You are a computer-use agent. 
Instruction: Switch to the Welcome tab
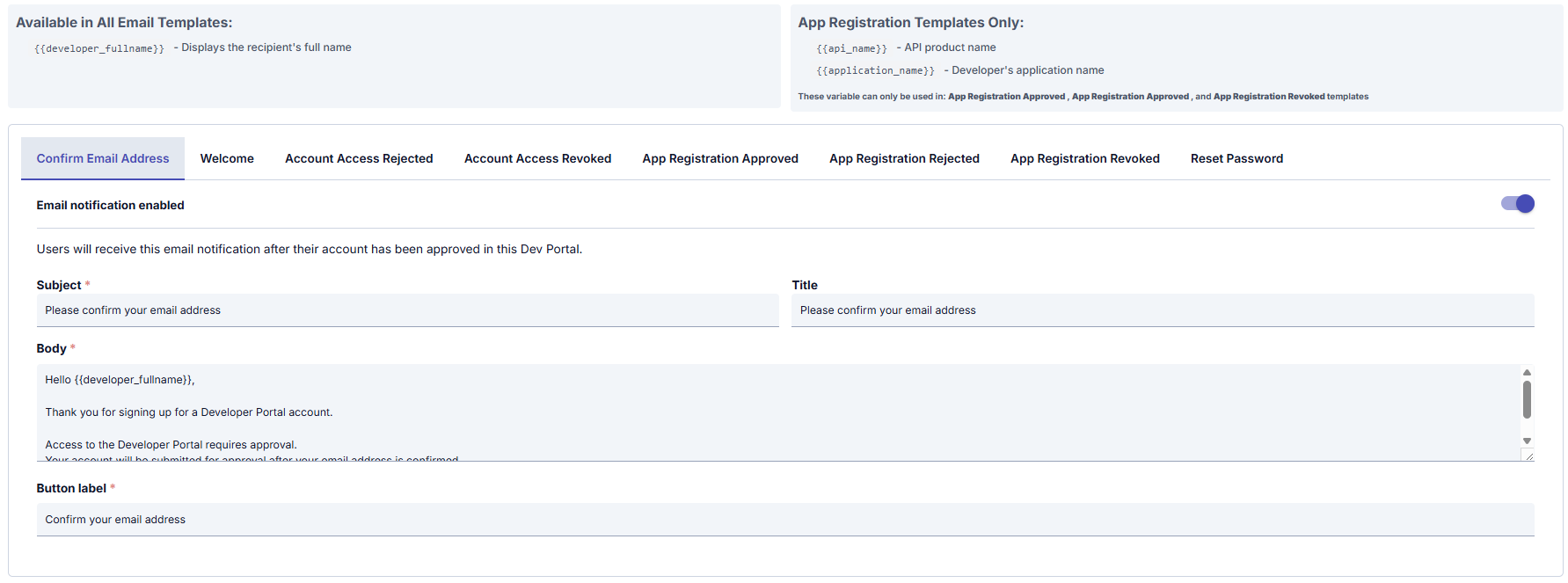[x=227, y=159]
